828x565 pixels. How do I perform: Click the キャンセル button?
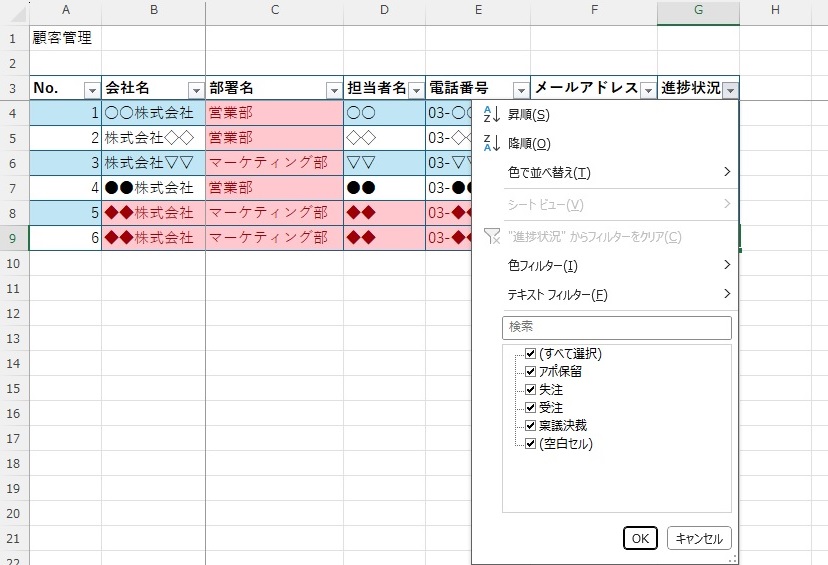[699, 538]
